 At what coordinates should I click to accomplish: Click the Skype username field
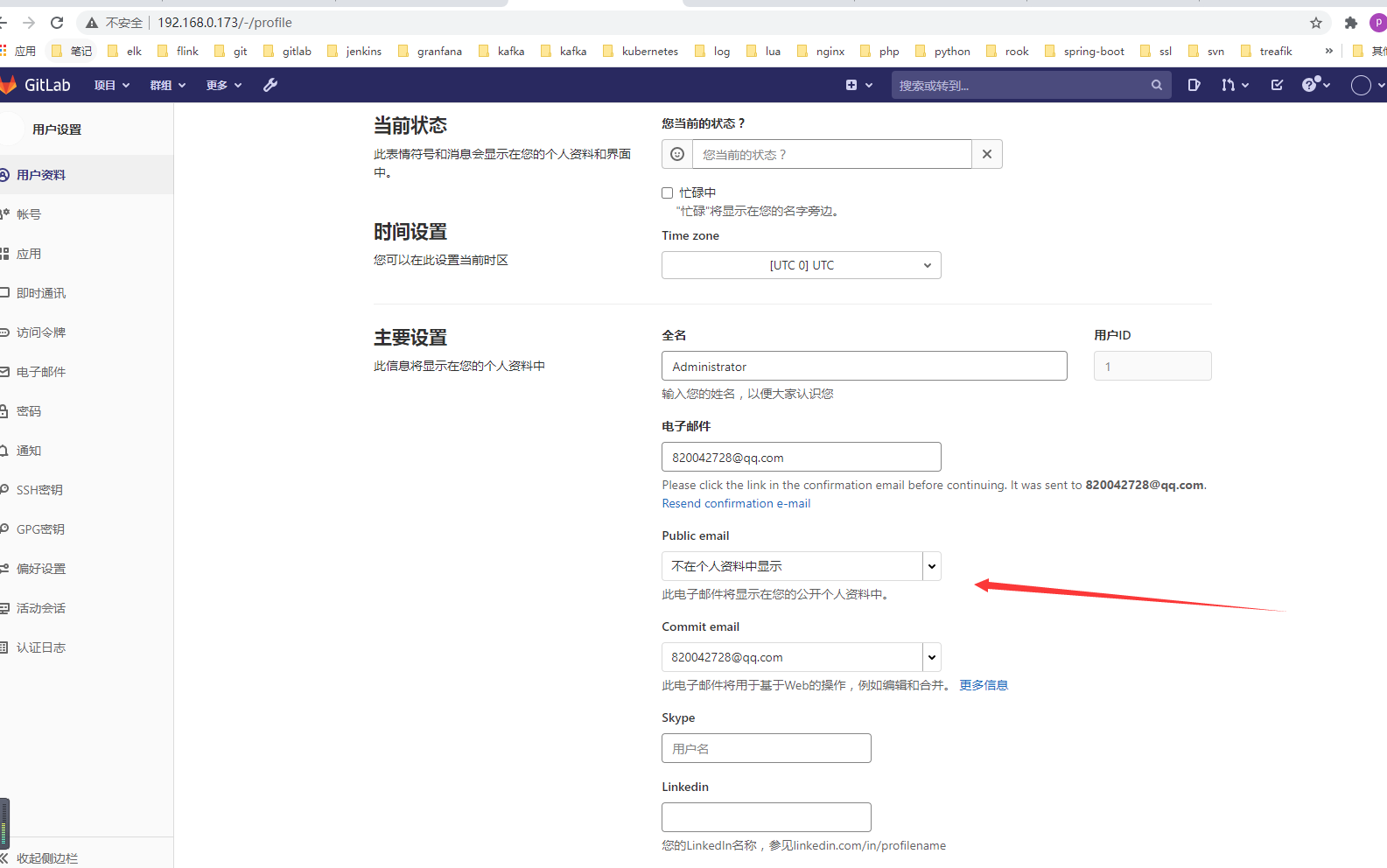click(767, 748)
